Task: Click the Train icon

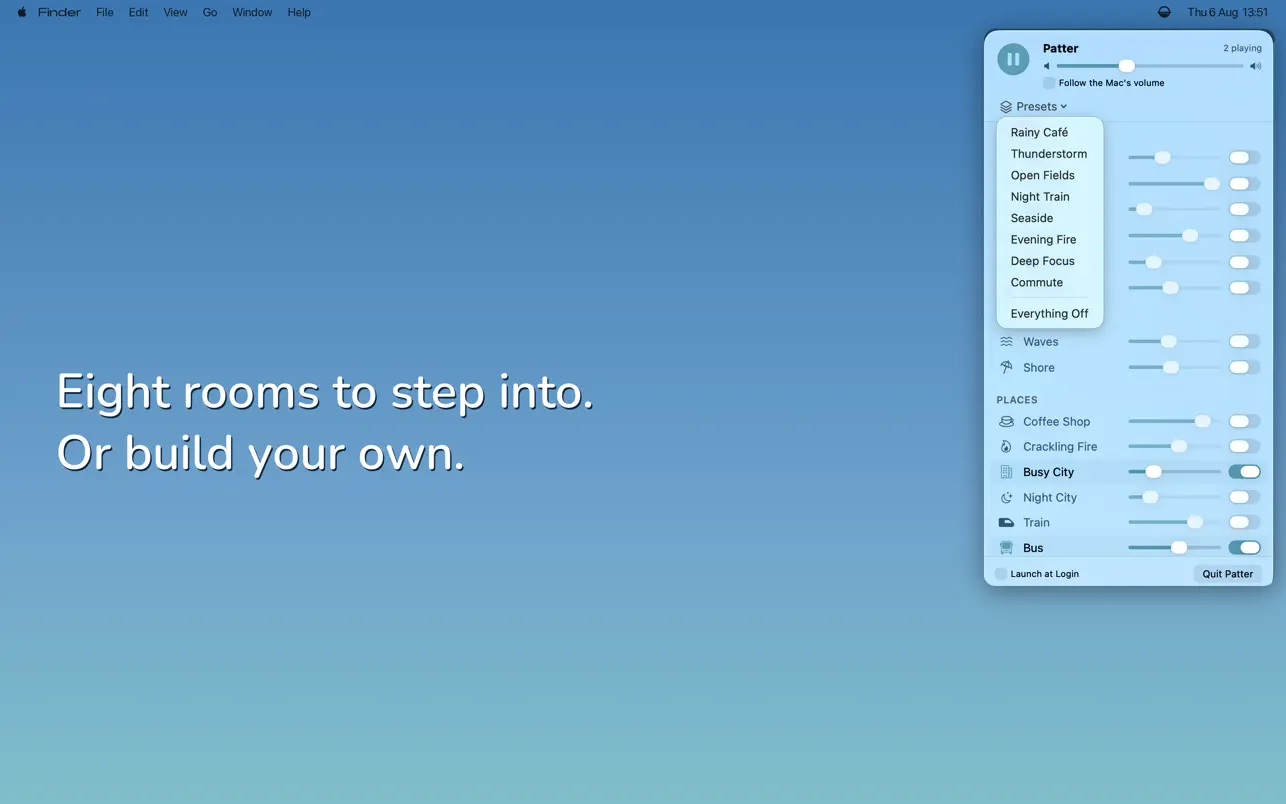Action: [1006, 523]
